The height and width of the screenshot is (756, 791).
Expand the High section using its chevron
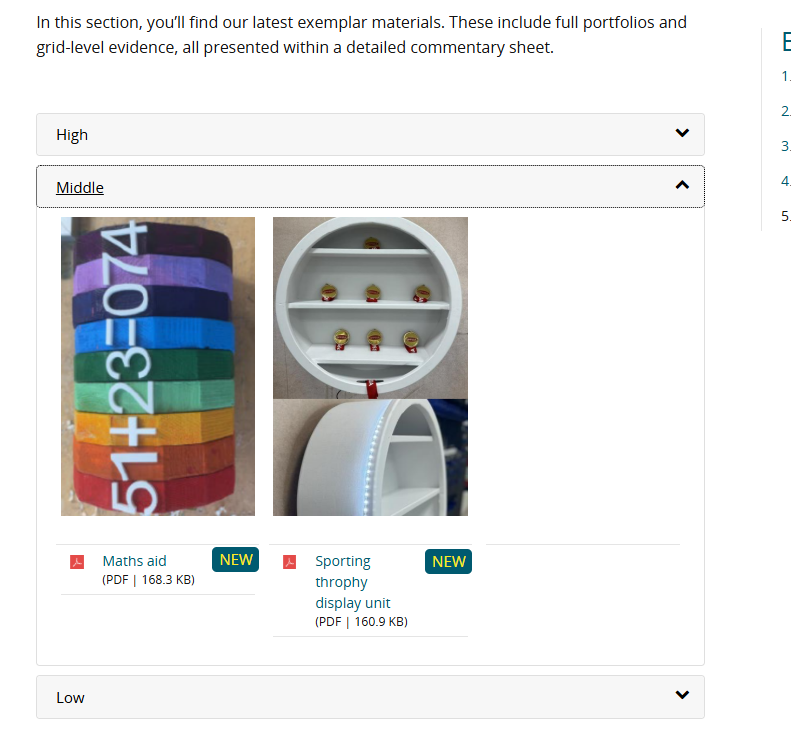(682, 133)
